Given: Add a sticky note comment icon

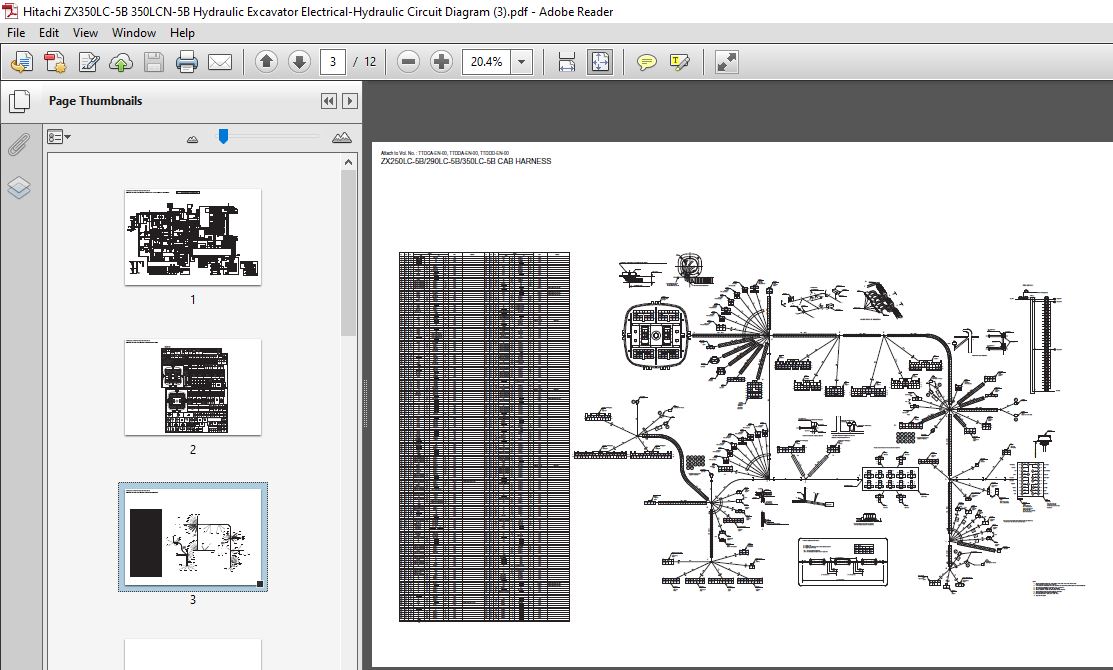Looking at the screenshot, I should click(x=646, y=62).
